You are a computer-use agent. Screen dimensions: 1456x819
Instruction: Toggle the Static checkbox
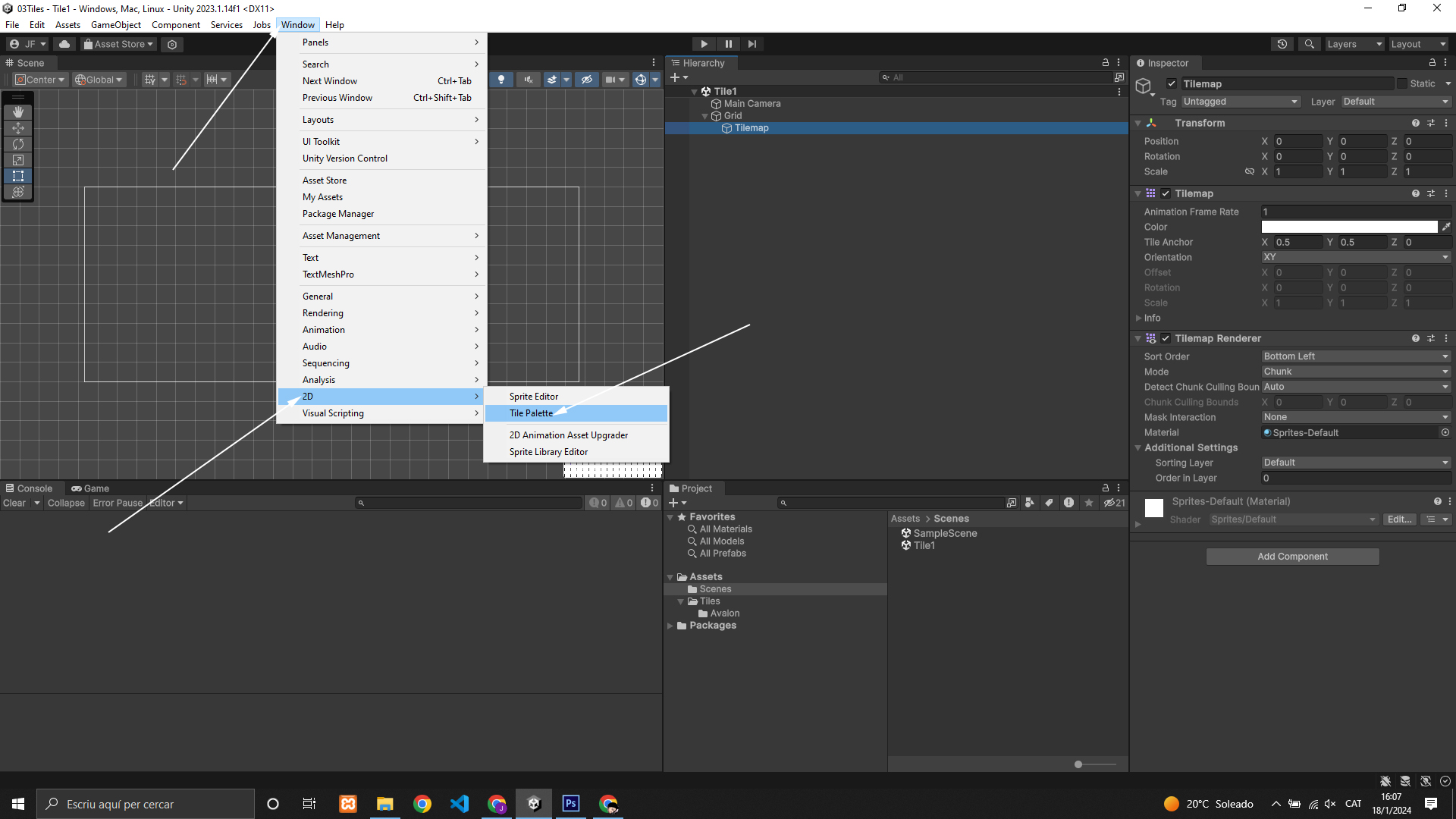(1402, 84)
